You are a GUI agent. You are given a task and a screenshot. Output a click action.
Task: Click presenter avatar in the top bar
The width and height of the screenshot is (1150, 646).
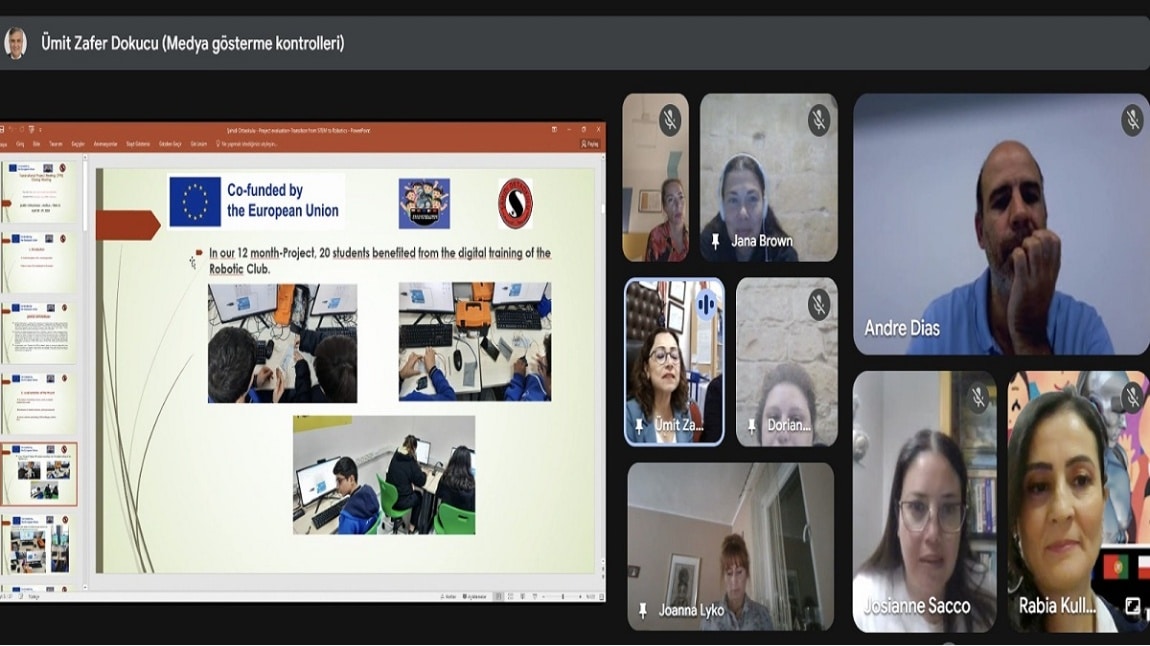(x=16, y=43)
